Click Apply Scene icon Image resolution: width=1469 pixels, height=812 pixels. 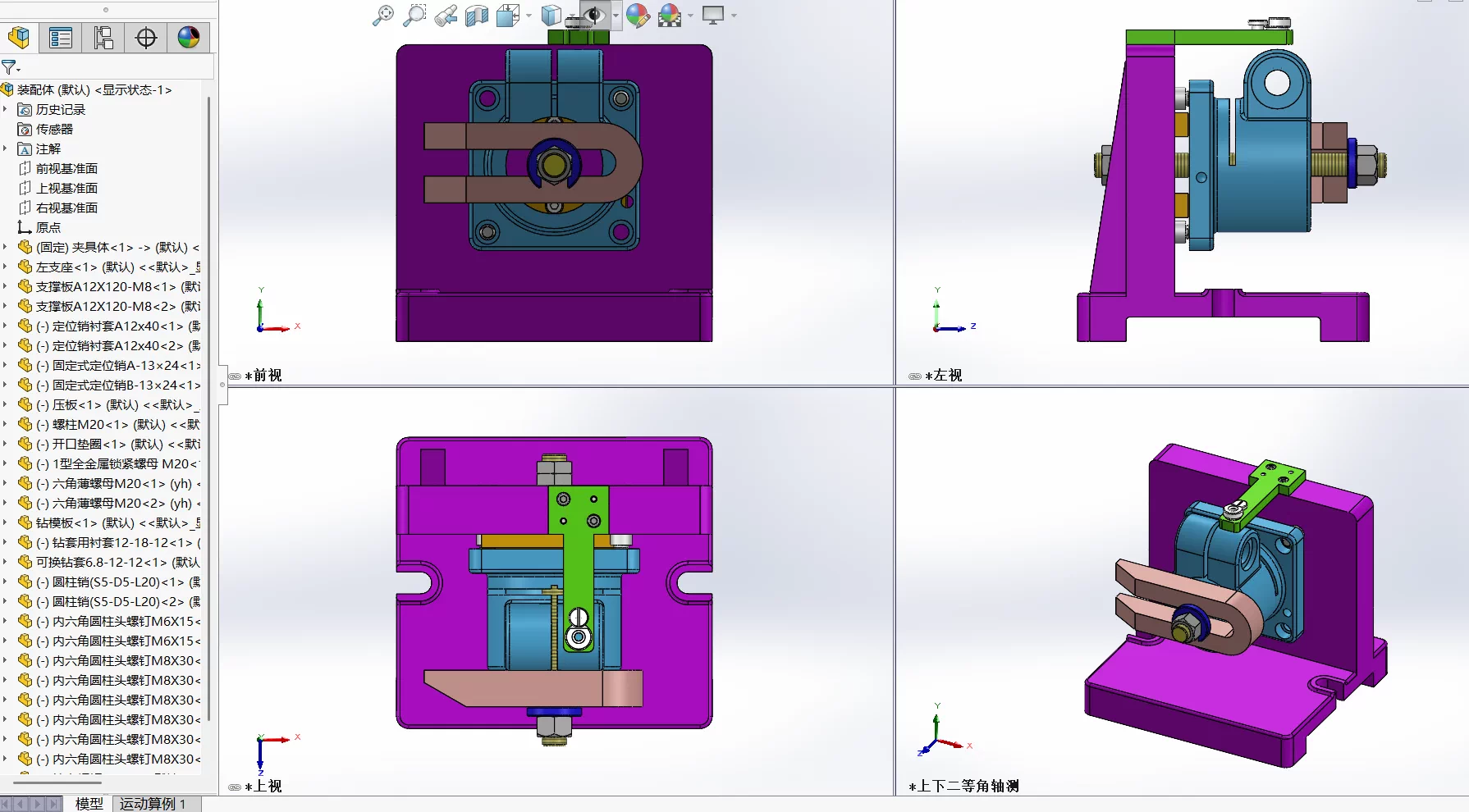(x=670, y=16)
